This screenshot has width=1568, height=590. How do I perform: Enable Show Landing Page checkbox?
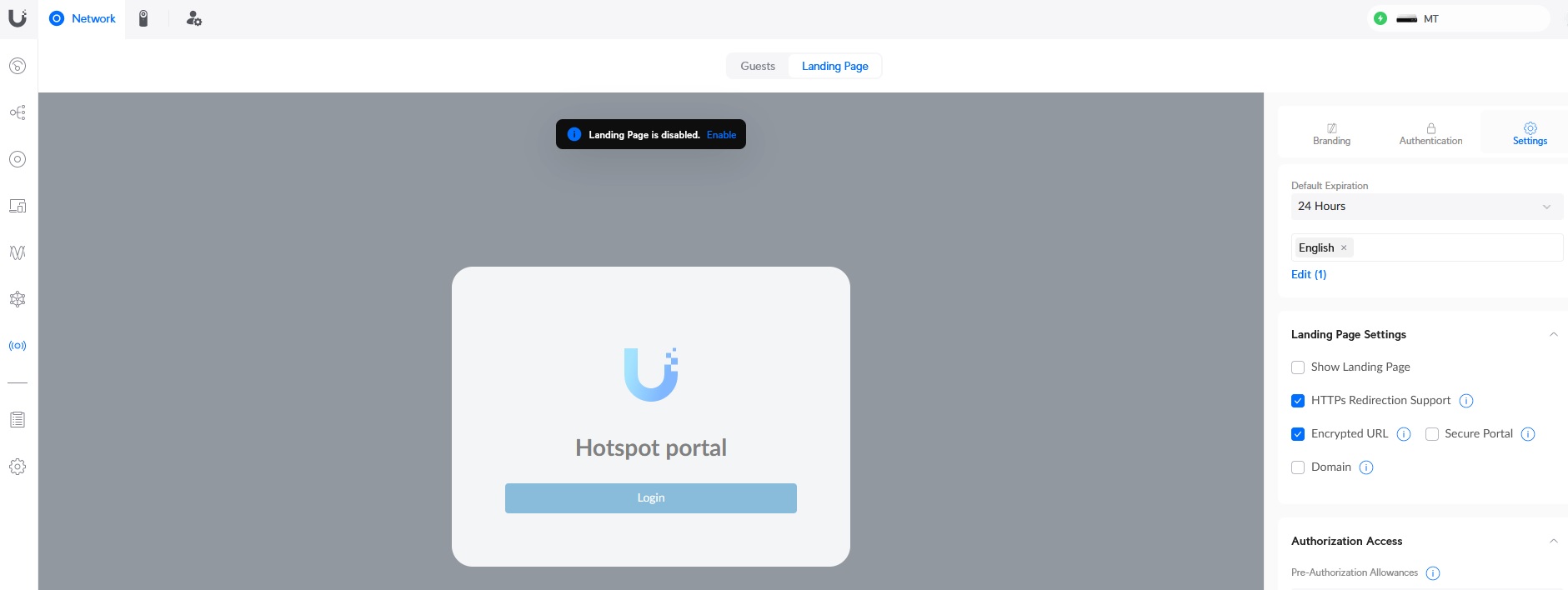coord(1298,367)
